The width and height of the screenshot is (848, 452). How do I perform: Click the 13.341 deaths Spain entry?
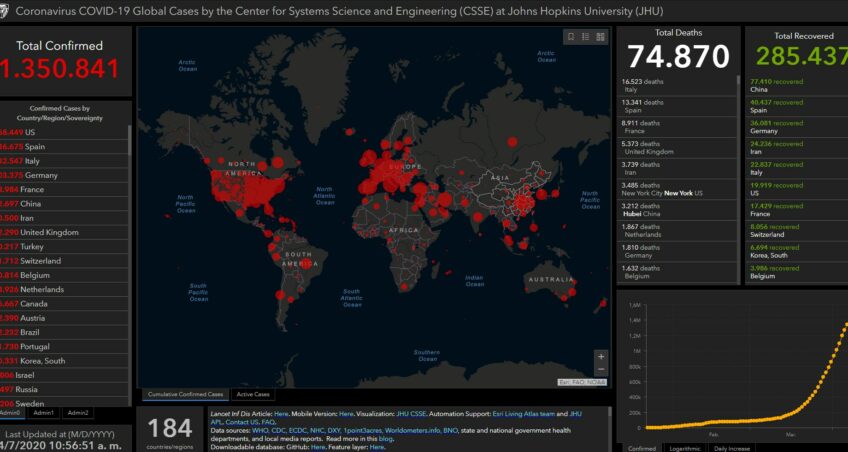(677, 106)
